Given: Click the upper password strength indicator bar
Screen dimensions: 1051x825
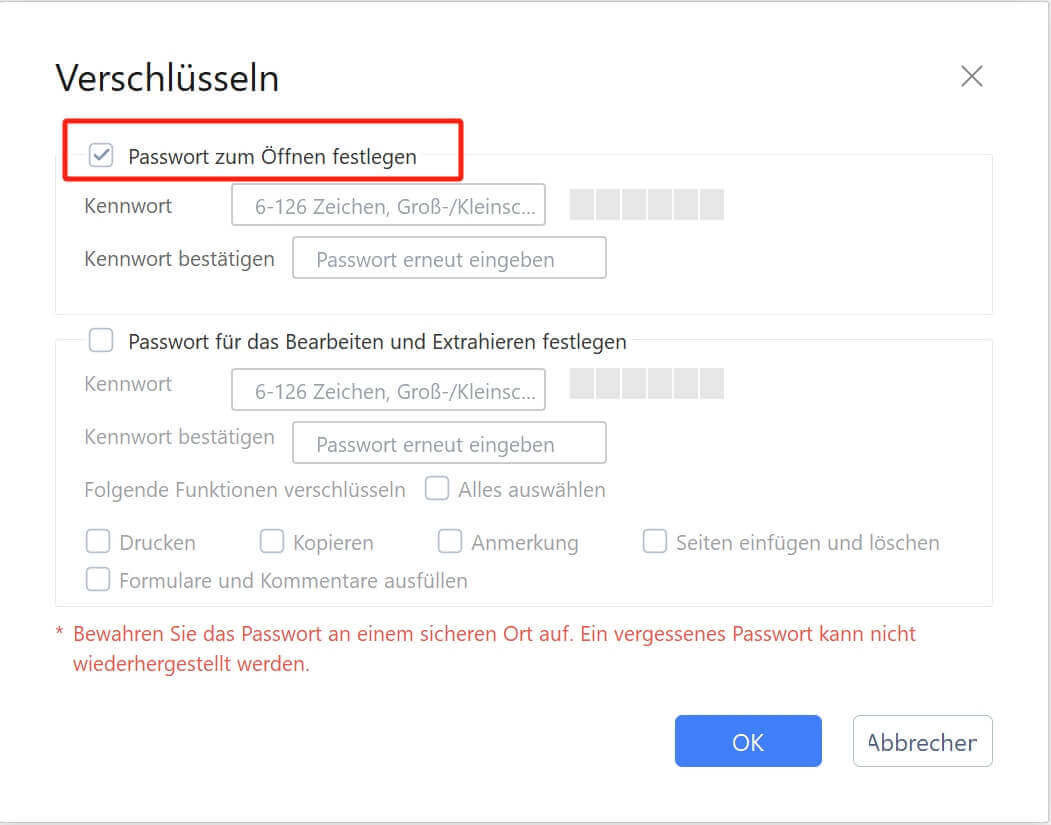Looking at the screenshot, I should 646,204.
